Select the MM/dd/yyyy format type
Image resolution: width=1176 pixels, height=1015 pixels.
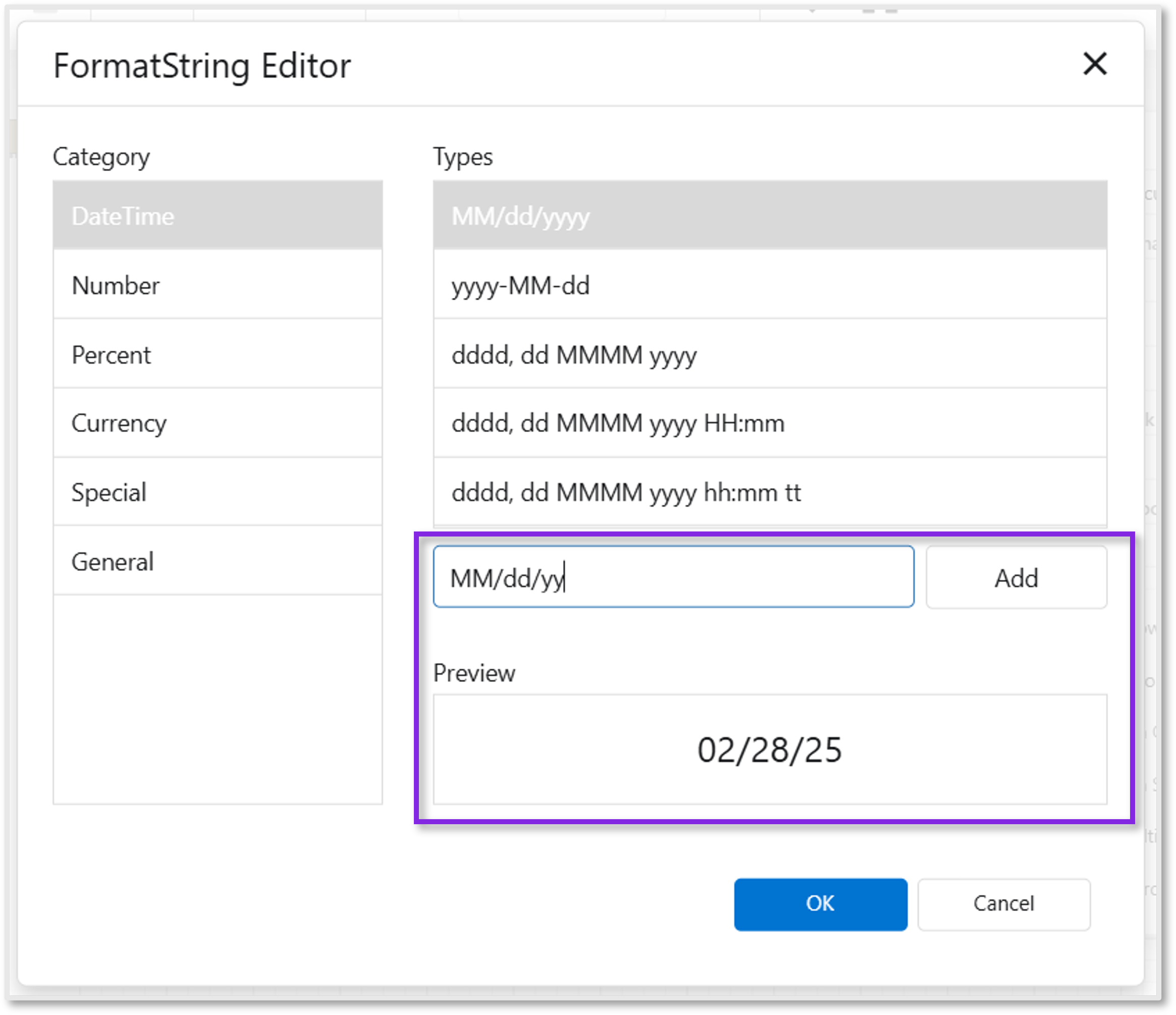point(770,217)
